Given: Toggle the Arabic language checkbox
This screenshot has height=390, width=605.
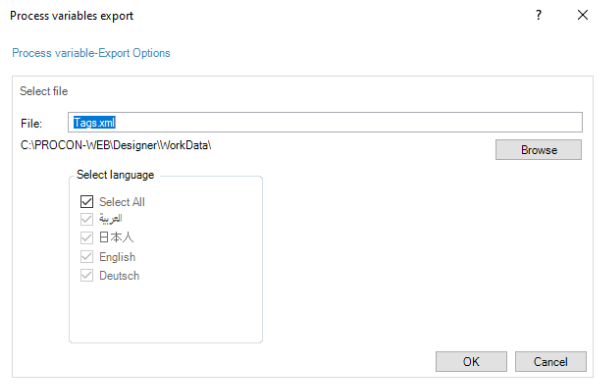Looking at the screenshot, I should (87, 219).
